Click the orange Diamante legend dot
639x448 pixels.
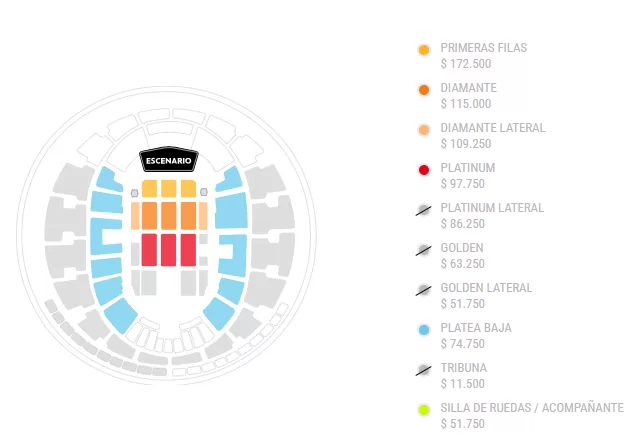click(424, 89)
